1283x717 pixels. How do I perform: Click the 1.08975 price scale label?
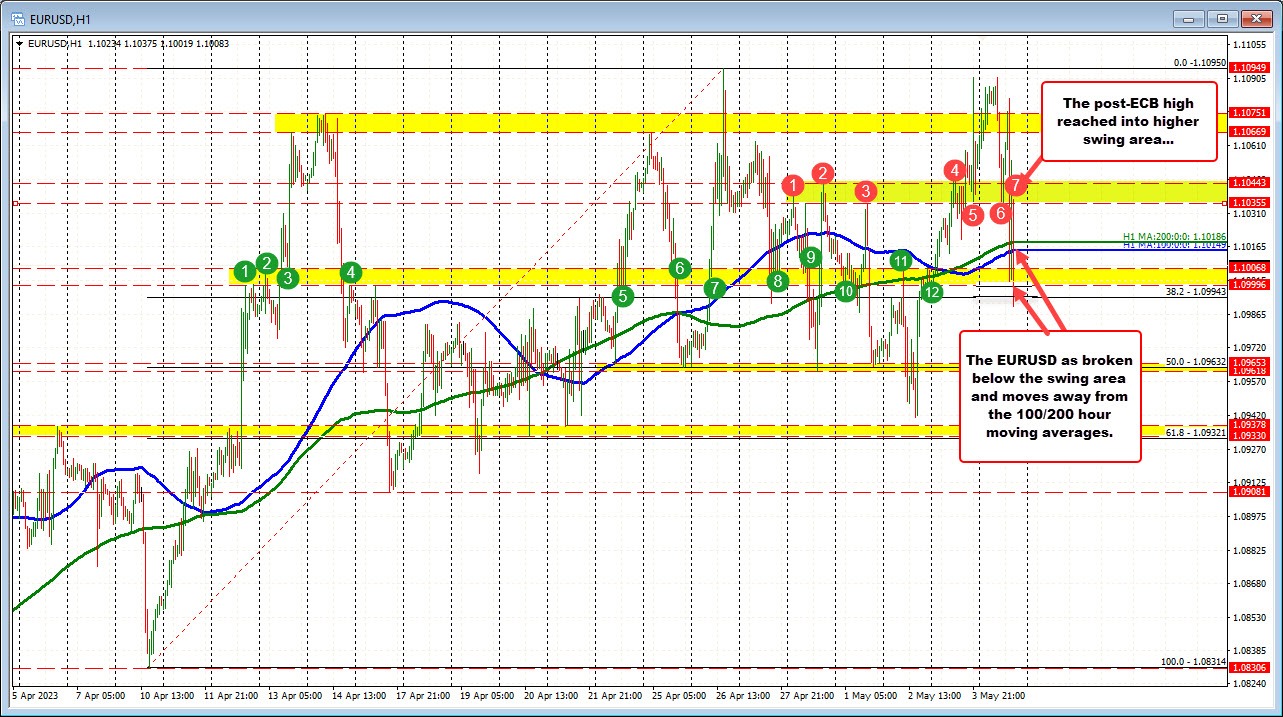(x=1251, y=516)
